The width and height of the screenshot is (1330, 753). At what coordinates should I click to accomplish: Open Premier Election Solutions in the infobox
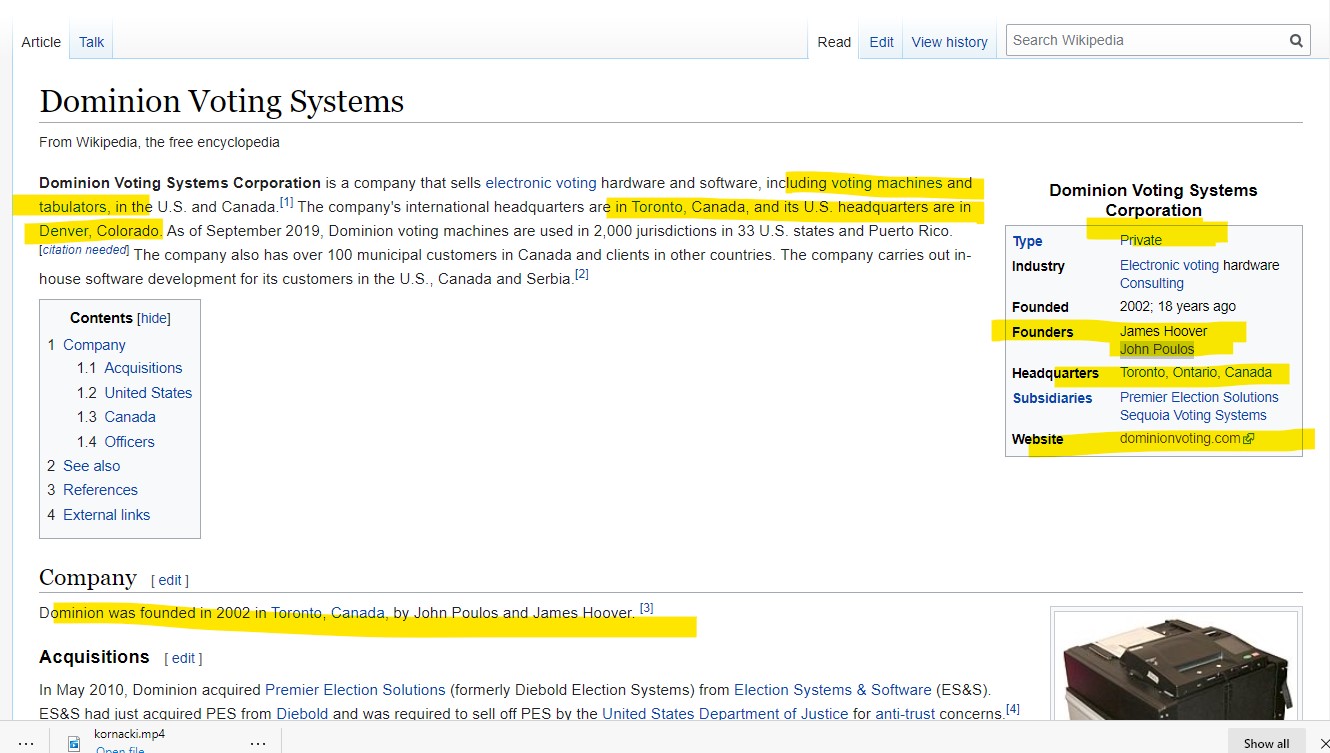click(x=1199, y=397)
